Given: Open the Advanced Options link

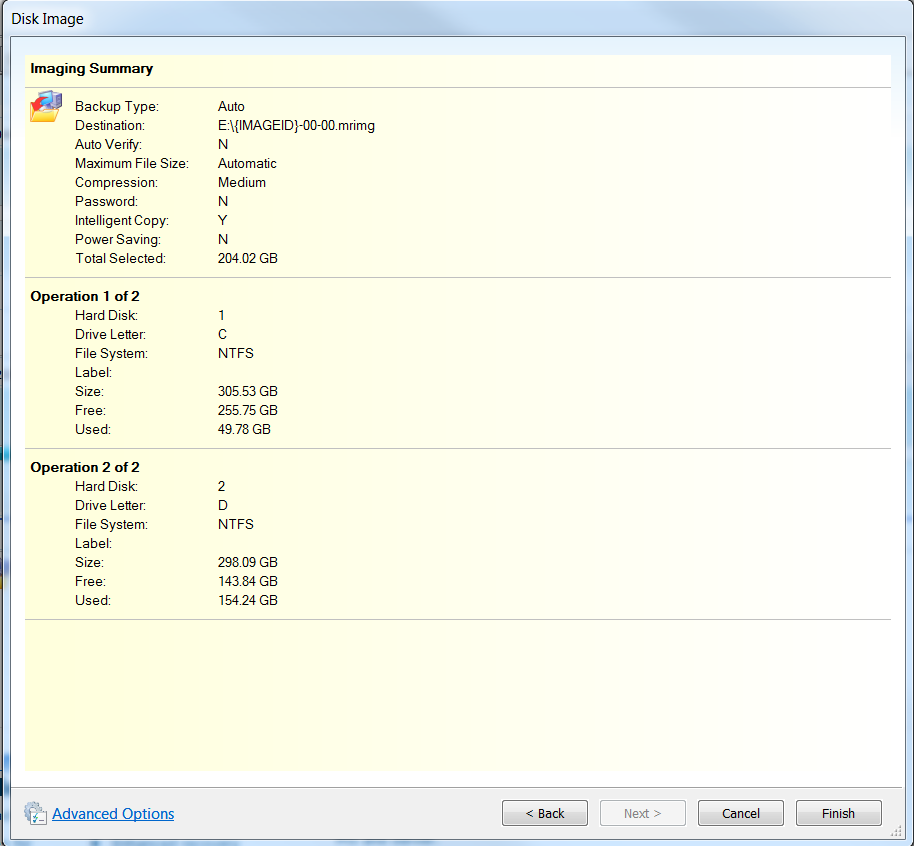Looking at the screenshot, I should coord(113,814).
